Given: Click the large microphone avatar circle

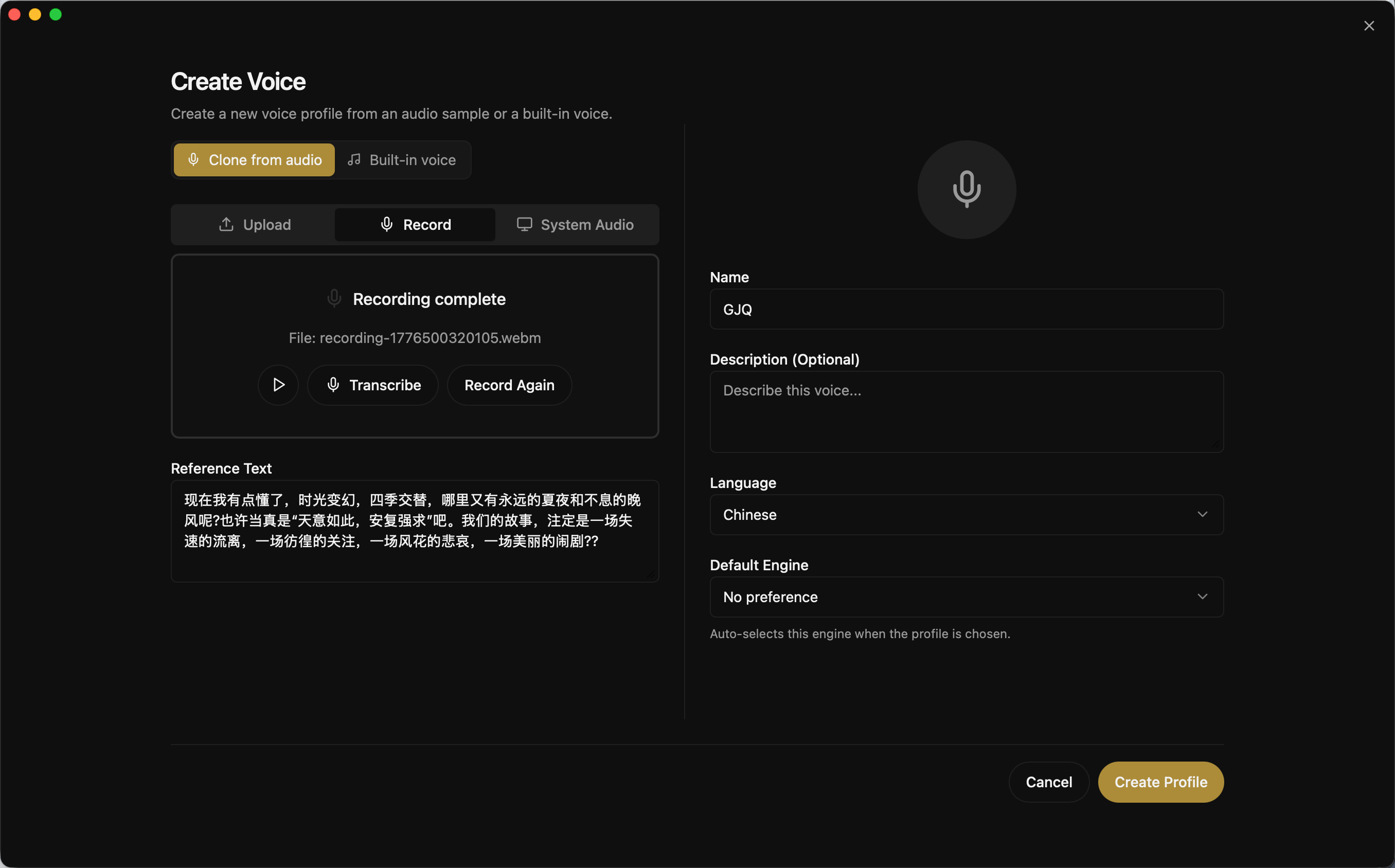Looking at the screenshot, I should tap(966, 189).
